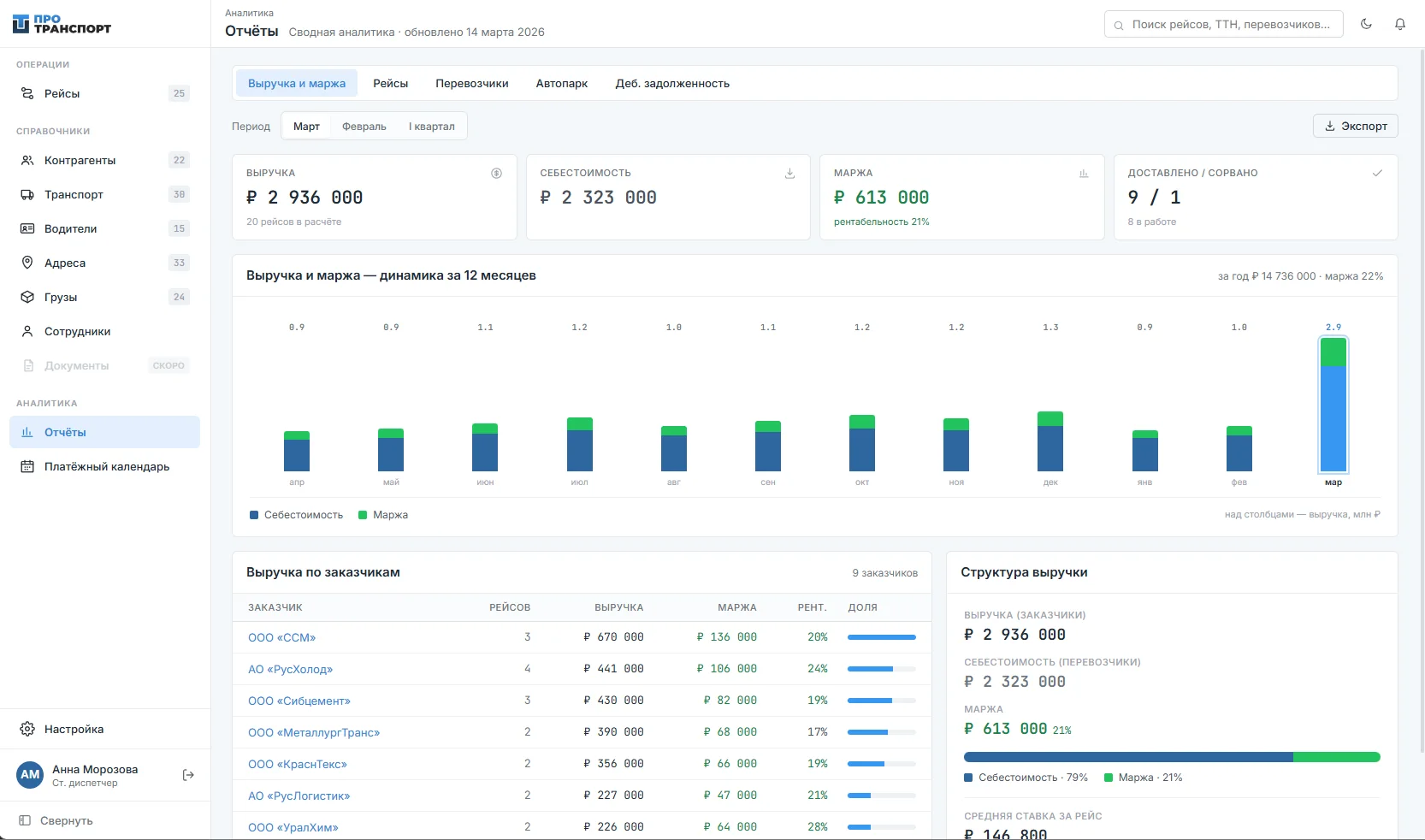
Task: Open customer АО «РусХолод» link
Action: coord(290,669)
